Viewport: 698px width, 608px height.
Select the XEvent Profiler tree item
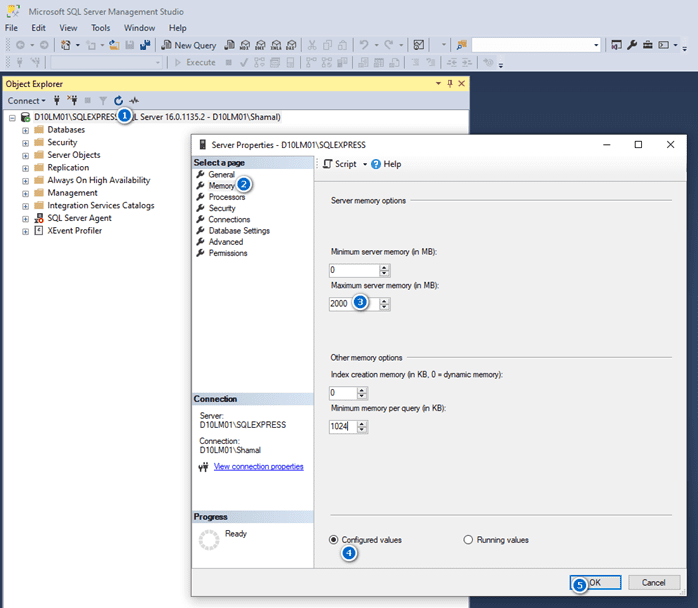tap(74, 231)
